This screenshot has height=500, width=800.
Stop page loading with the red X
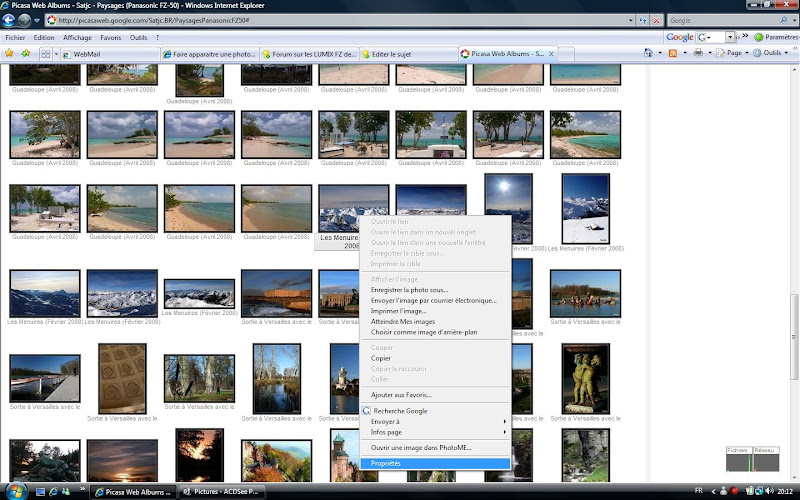coord(657,20)
